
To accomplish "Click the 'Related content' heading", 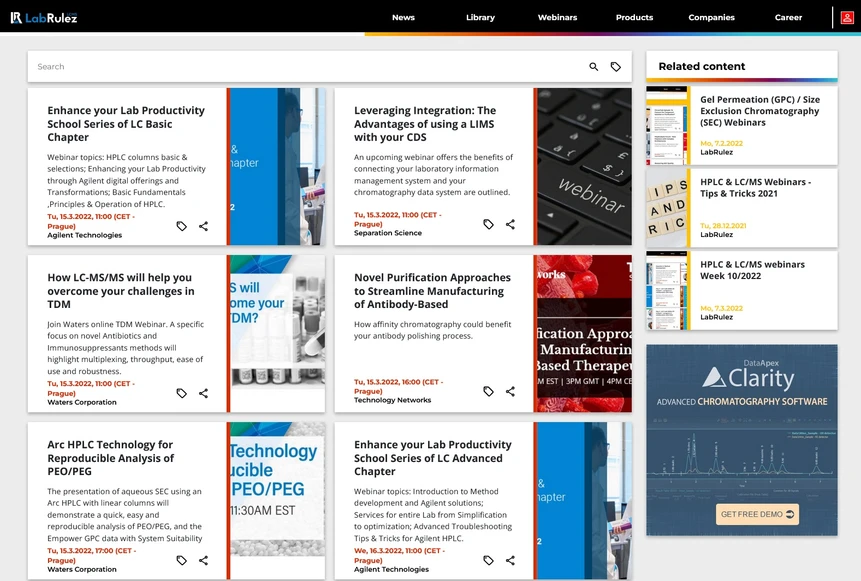I will coord(702,66).
